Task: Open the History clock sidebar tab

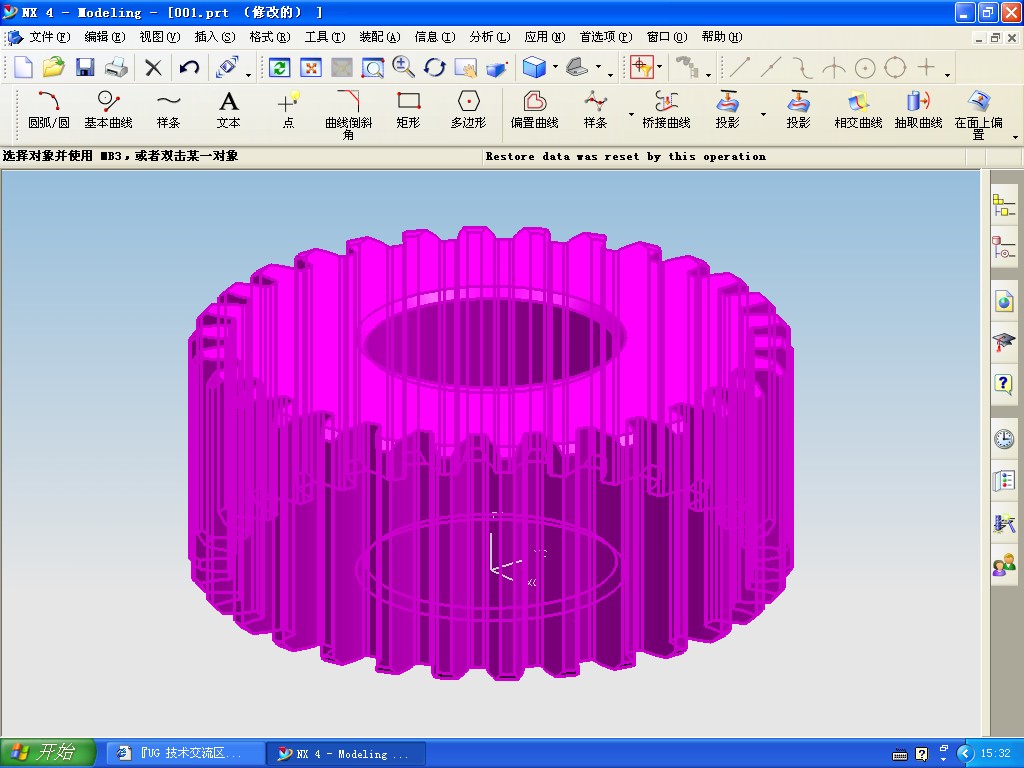Action: pyautogui.click(x=1004, y=438)
